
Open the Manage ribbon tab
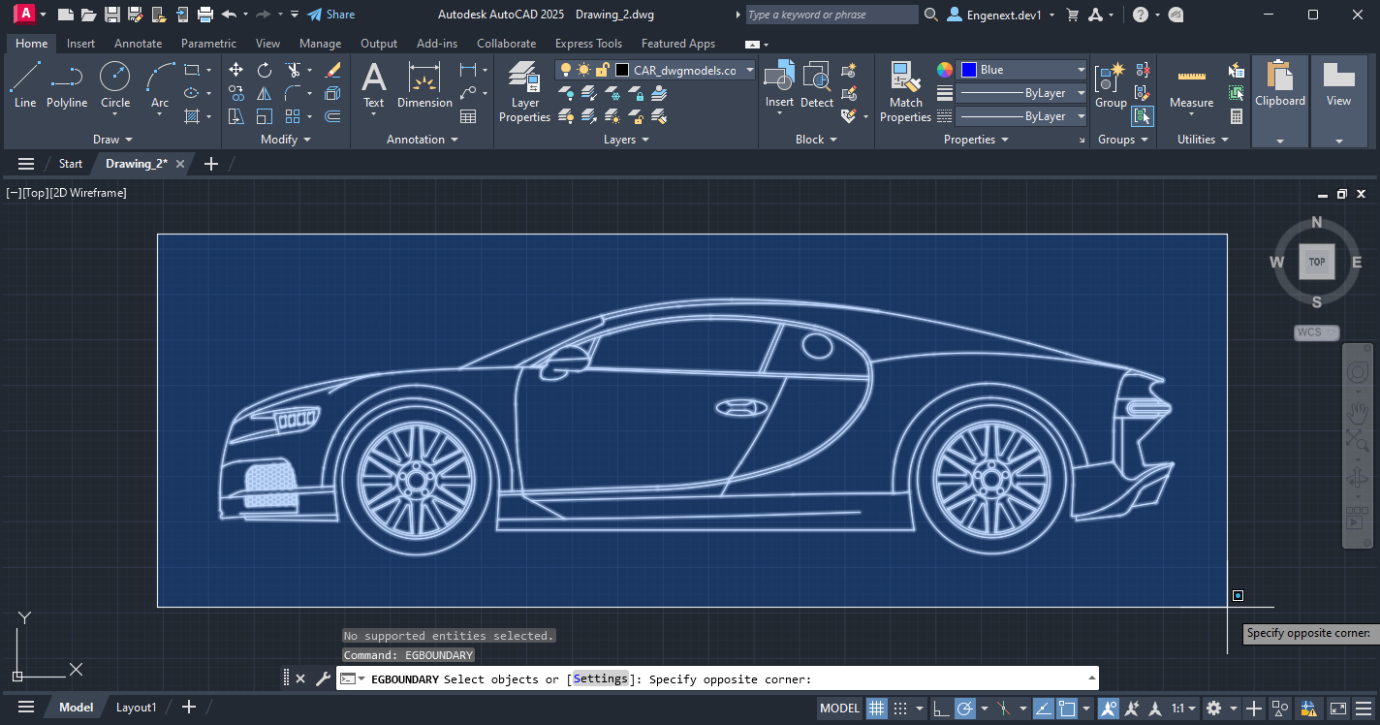point(320,44)
